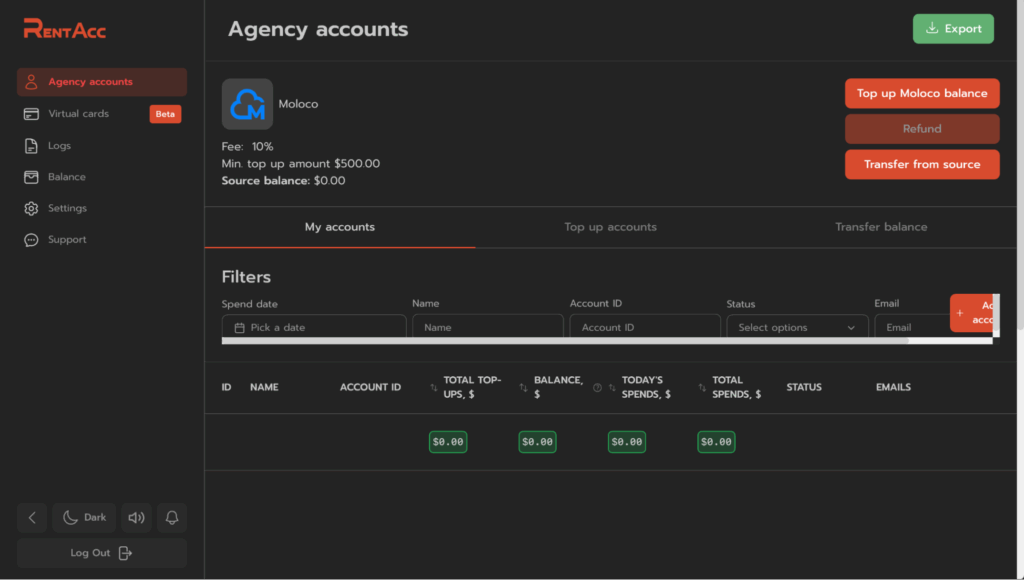Click the Source balance: $0.00 text

(x=283, y=181)
